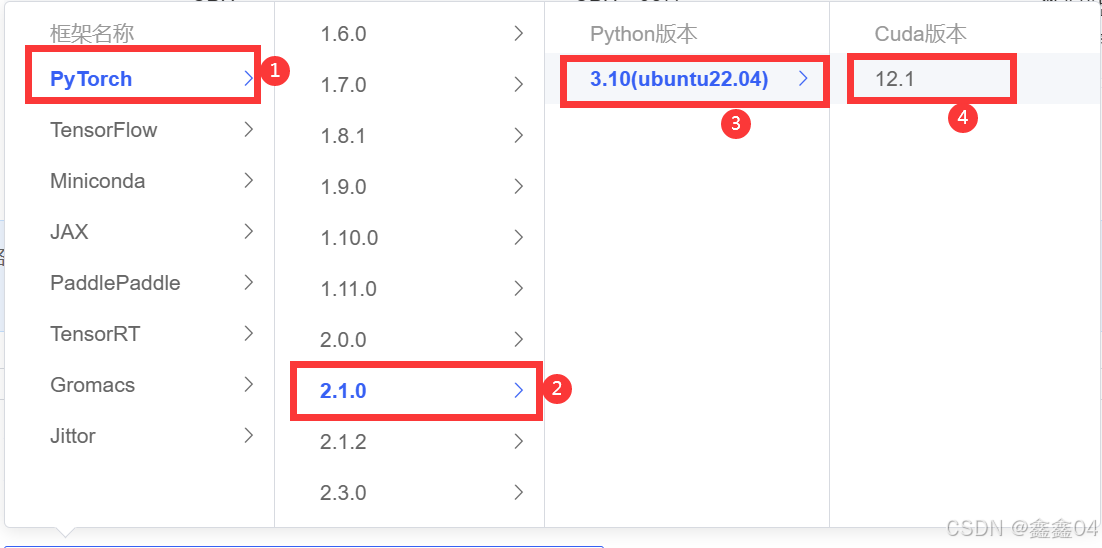The width and height of the screenshot is (1102, 548).
Task: Choose version 1.10.0 from list
Action: tap(349, 238)
